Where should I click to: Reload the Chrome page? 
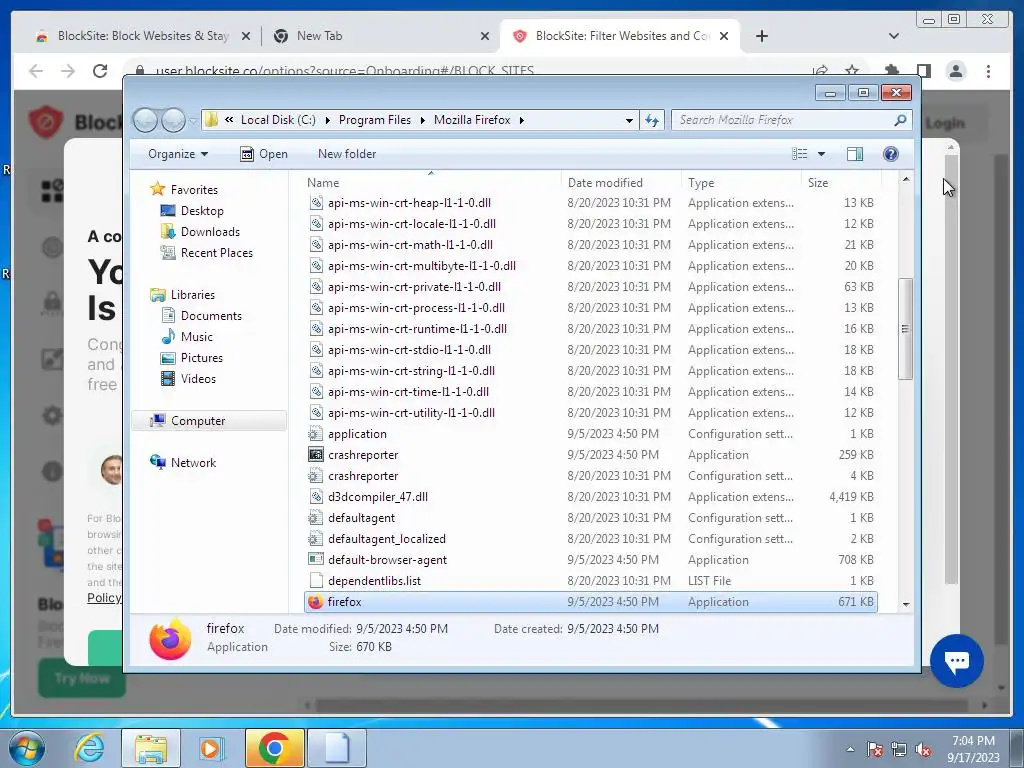pos(100,71)
